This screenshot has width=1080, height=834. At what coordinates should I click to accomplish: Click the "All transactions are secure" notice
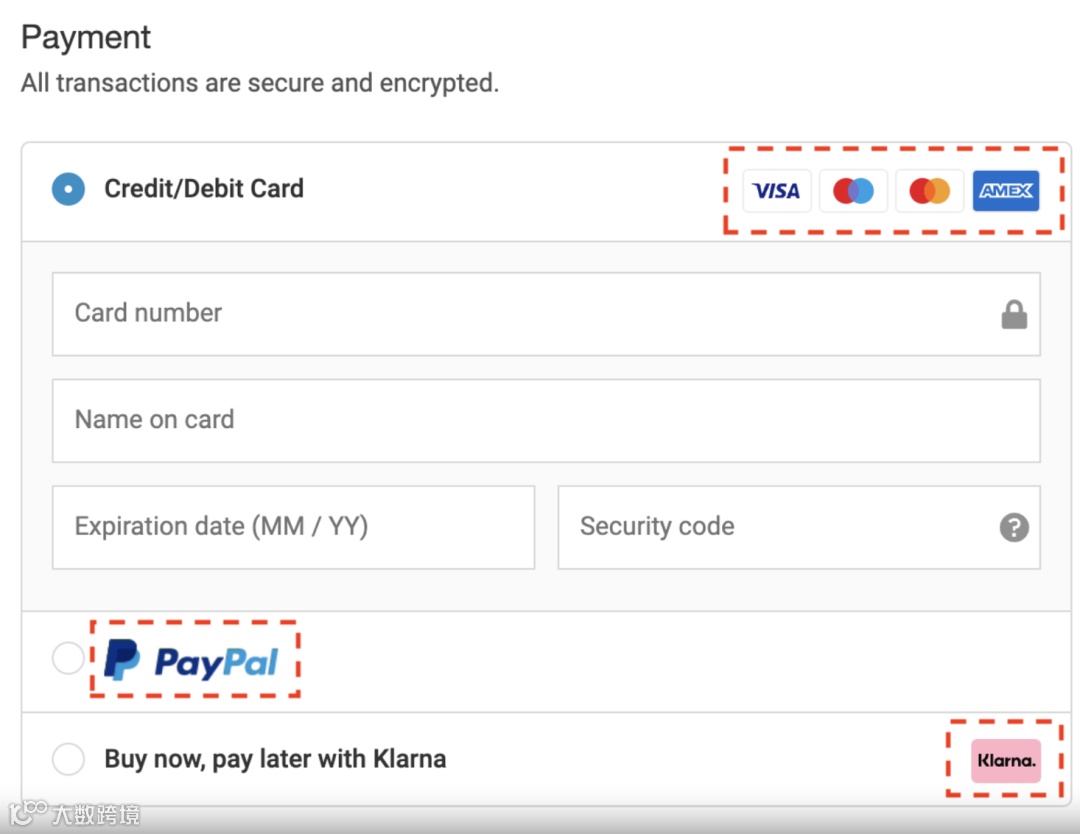(x=260, y=83)
